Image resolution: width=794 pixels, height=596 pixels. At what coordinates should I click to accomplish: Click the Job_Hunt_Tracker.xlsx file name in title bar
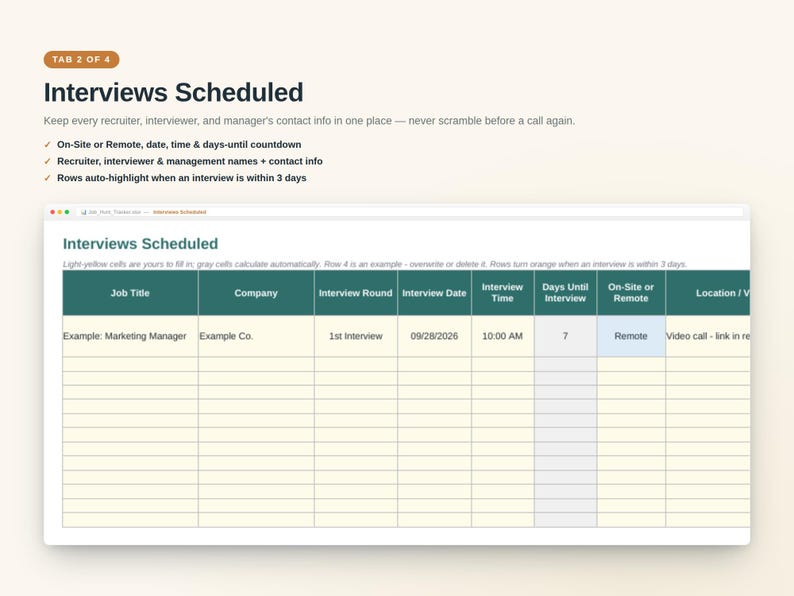pyautogui.click(x=114, y=212)
